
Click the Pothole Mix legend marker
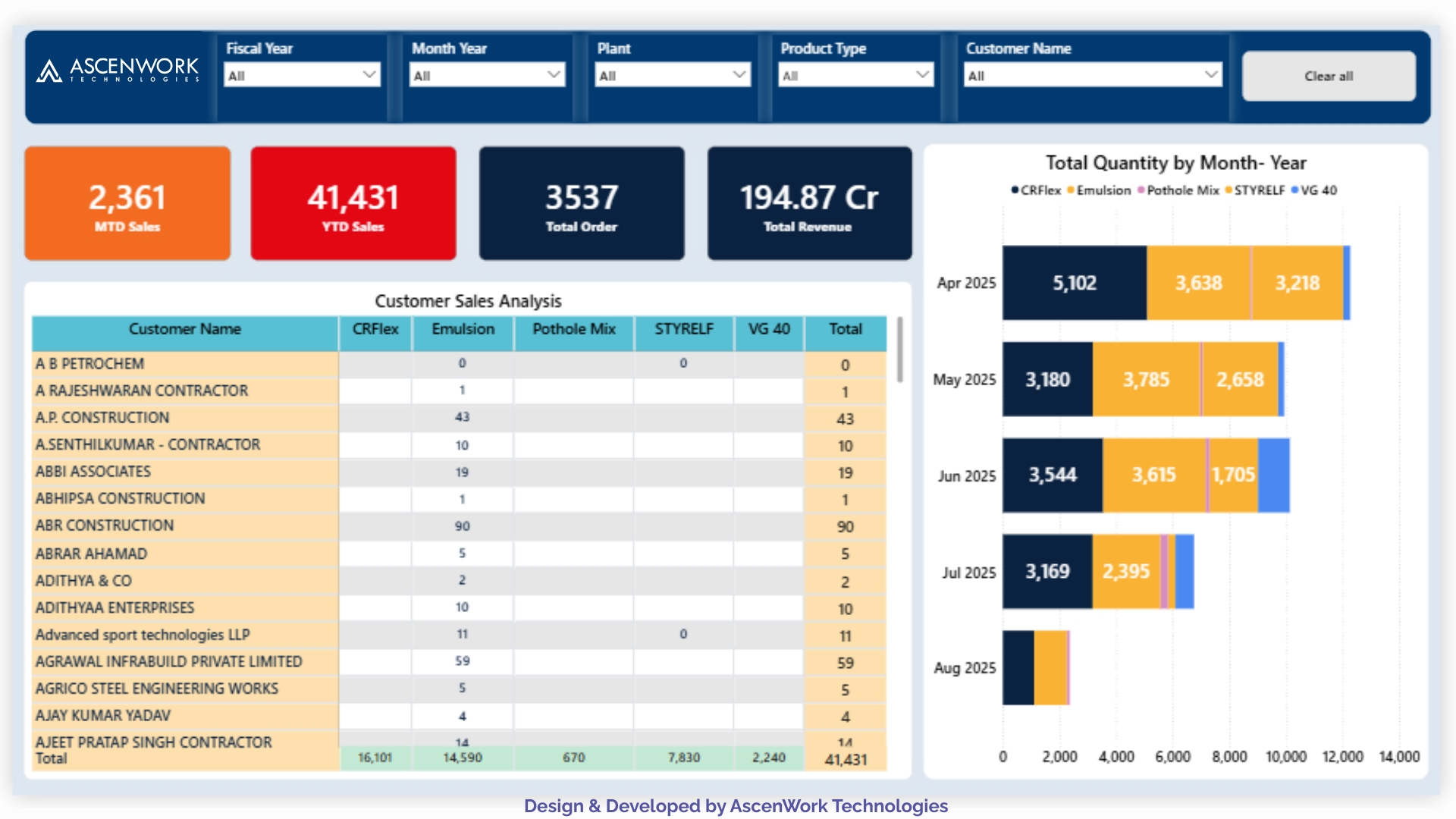coord(1141,190)
